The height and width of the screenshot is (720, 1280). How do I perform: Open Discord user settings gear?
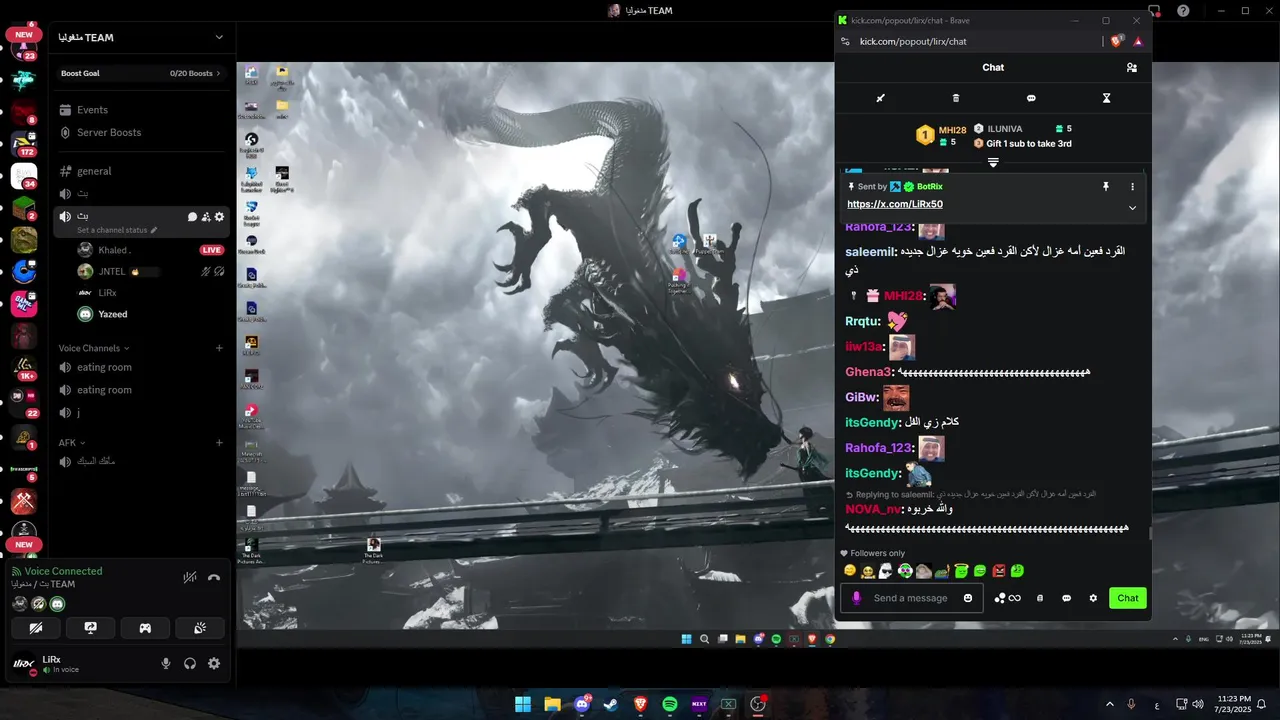214,663
